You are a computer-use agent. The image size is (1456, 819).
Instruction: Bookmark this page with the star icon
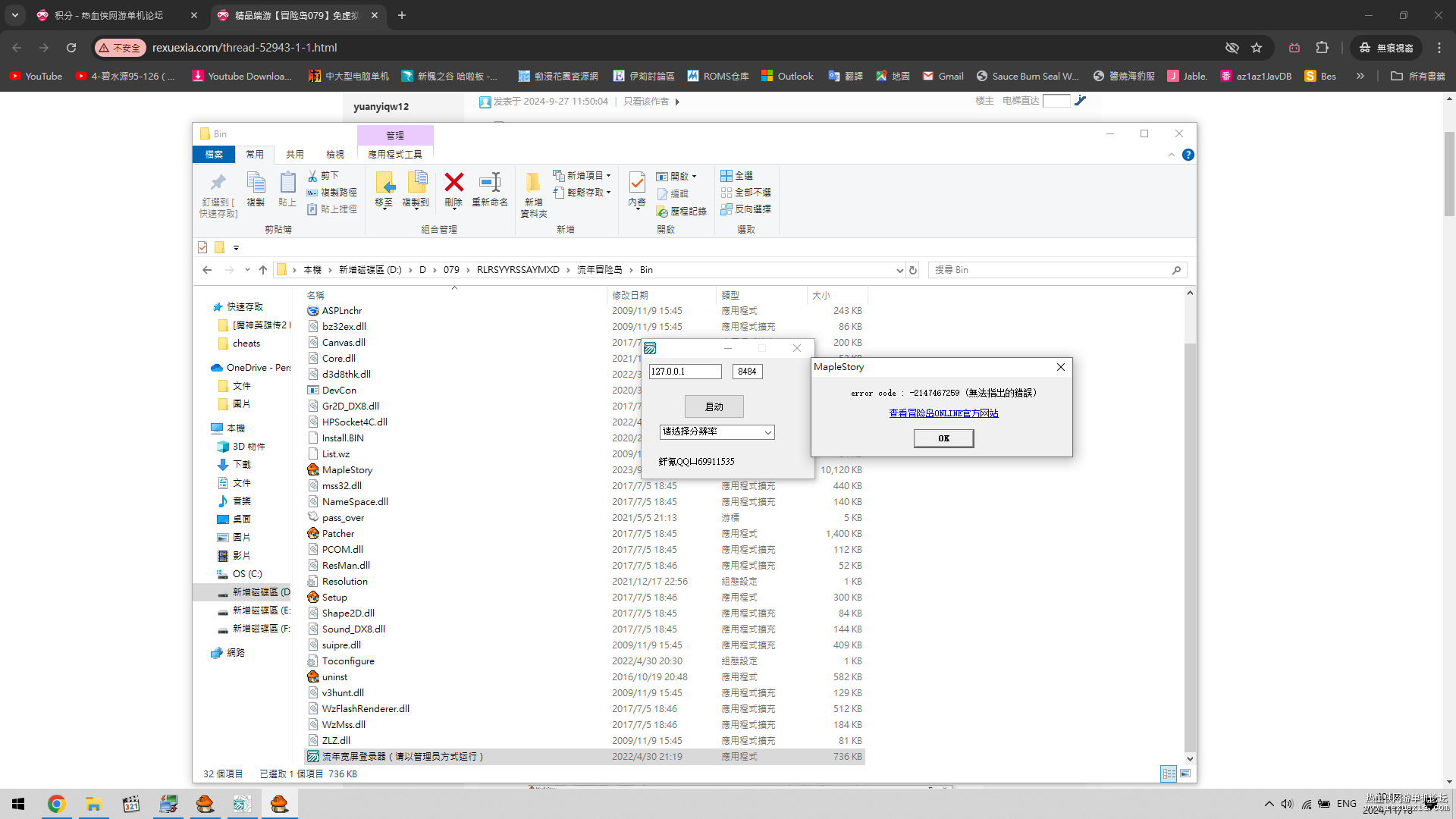click(x=1257, y=48)
